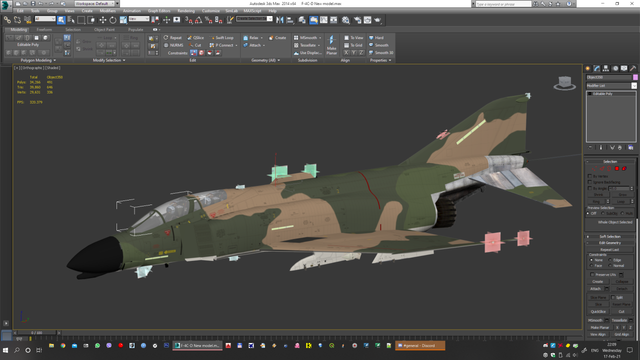Click the 3ds Max application logo button

pyautogui.click(x=5, y=5)
